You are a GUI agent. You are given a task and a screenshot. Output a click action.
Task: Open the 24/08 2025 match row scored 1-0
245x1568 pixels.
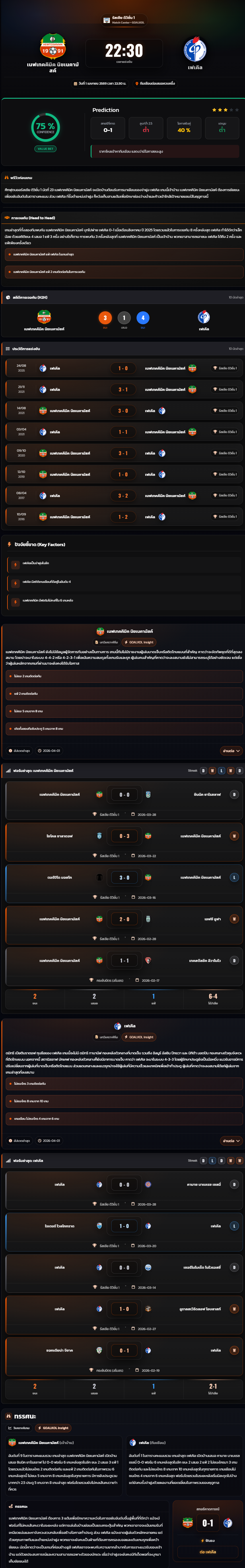[124, 368]
